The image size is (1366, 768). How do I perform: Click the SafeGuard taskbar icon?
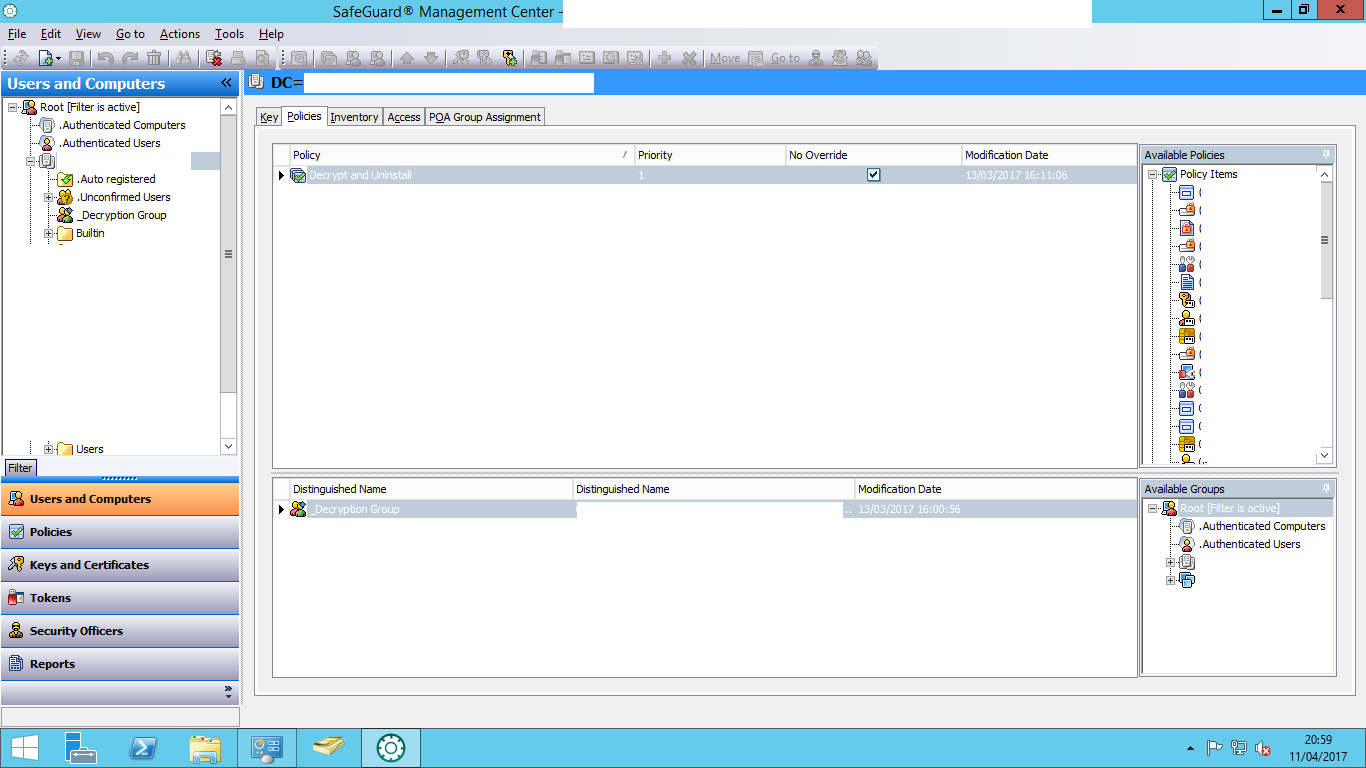pyautogui.click(x=390, y=748)
